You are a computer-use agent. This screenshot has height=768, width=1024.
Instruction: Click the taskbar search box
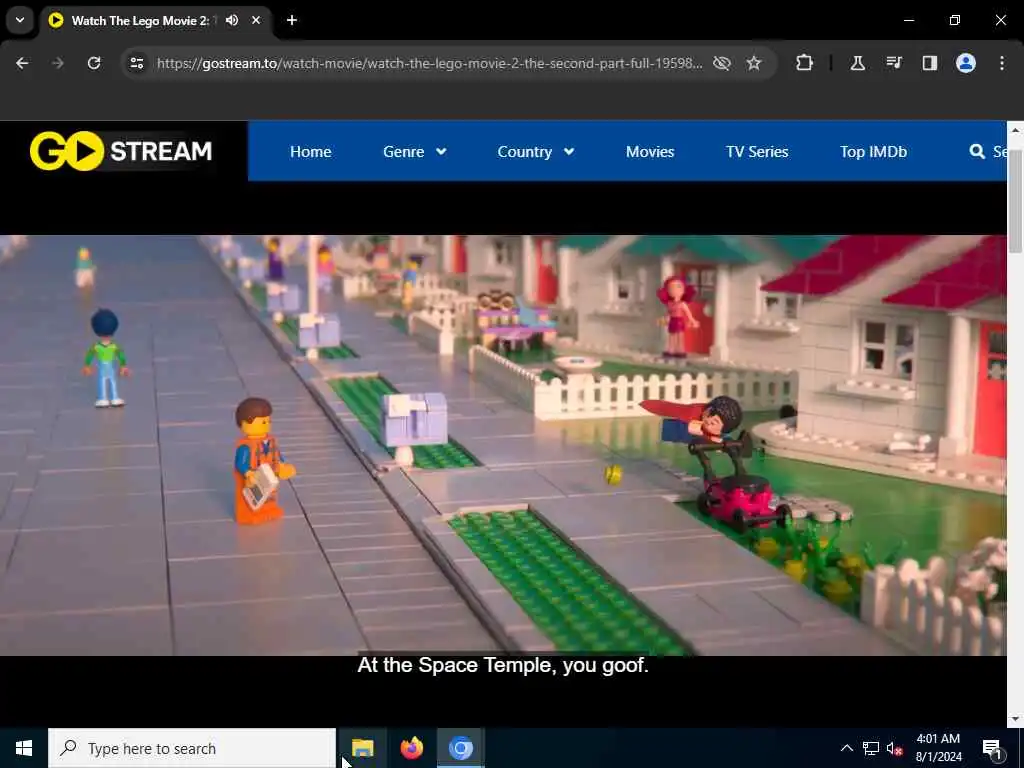click(x=192, y=748)
